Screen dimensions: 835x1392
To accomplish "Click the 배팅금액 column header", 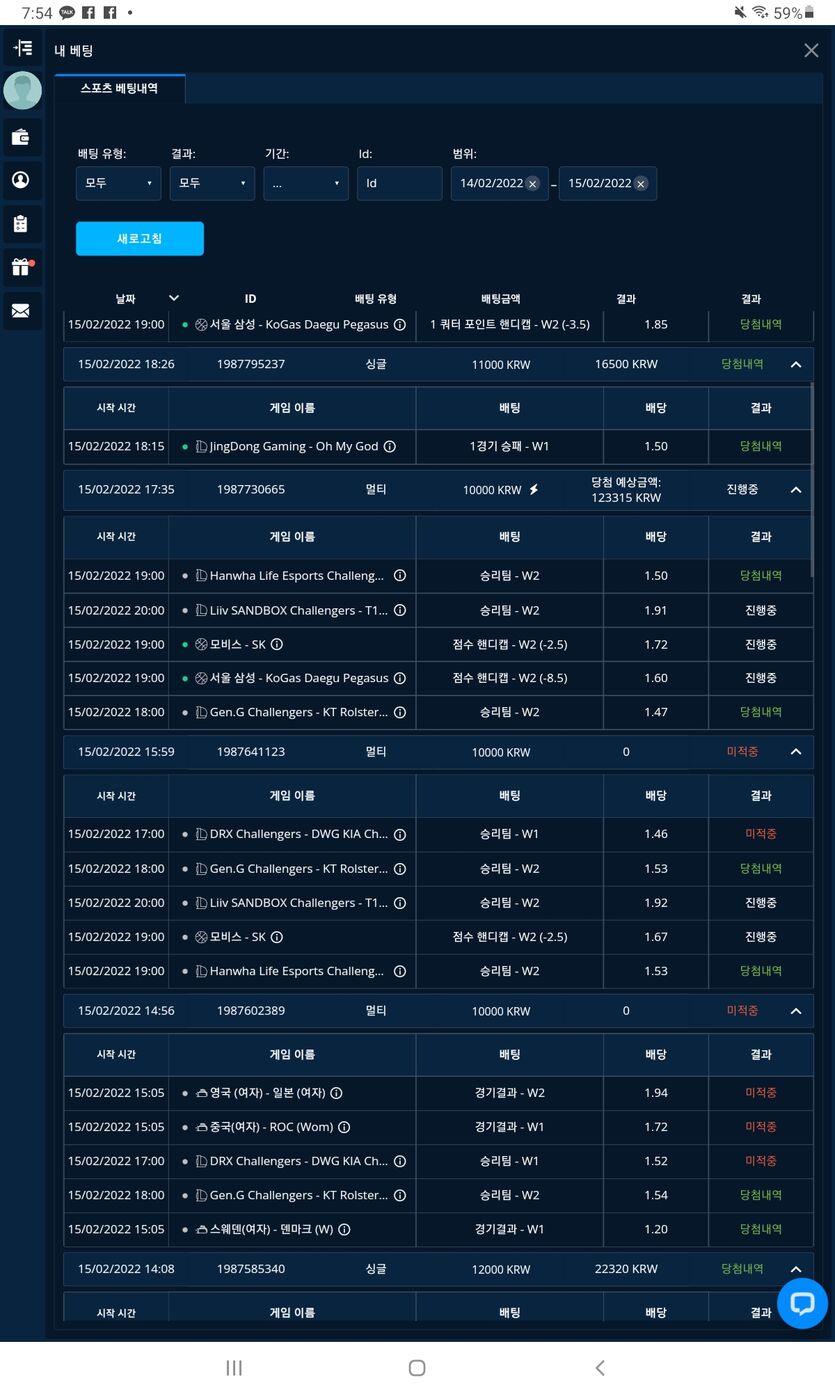I will tap(501, 299).
